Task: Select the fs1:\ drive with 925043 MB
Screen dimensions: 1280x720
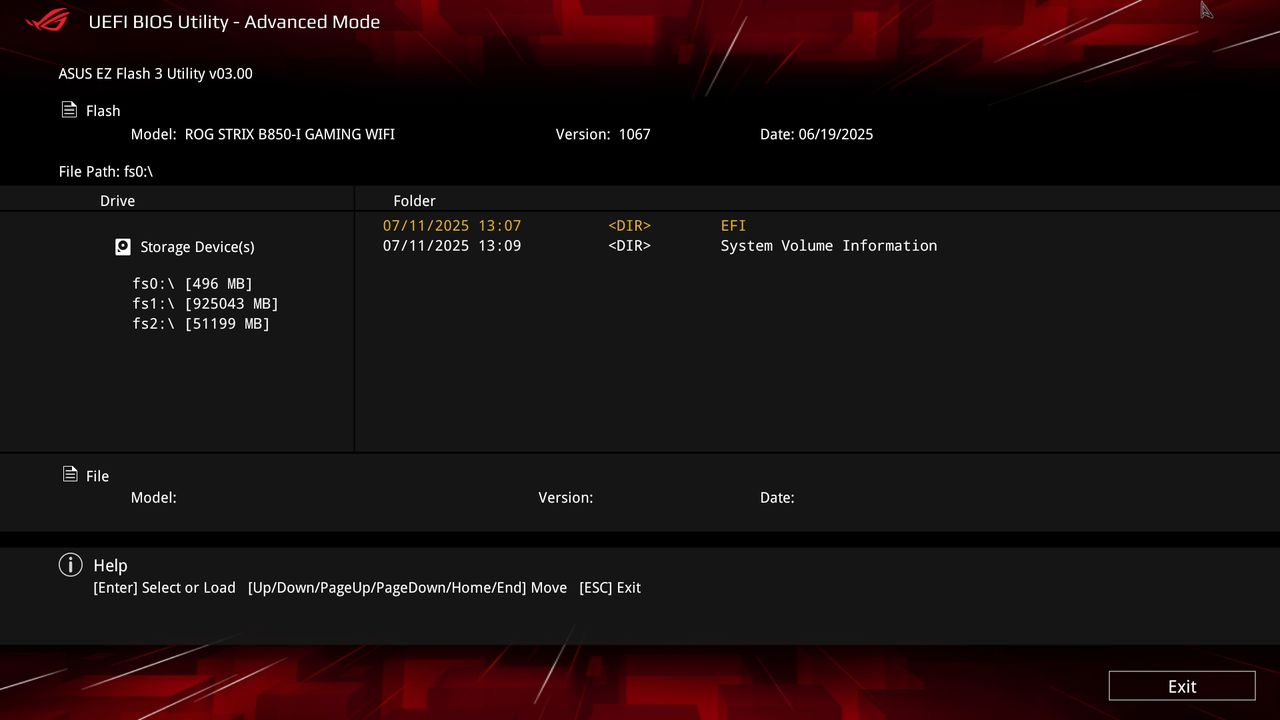Action: [204, 303]
